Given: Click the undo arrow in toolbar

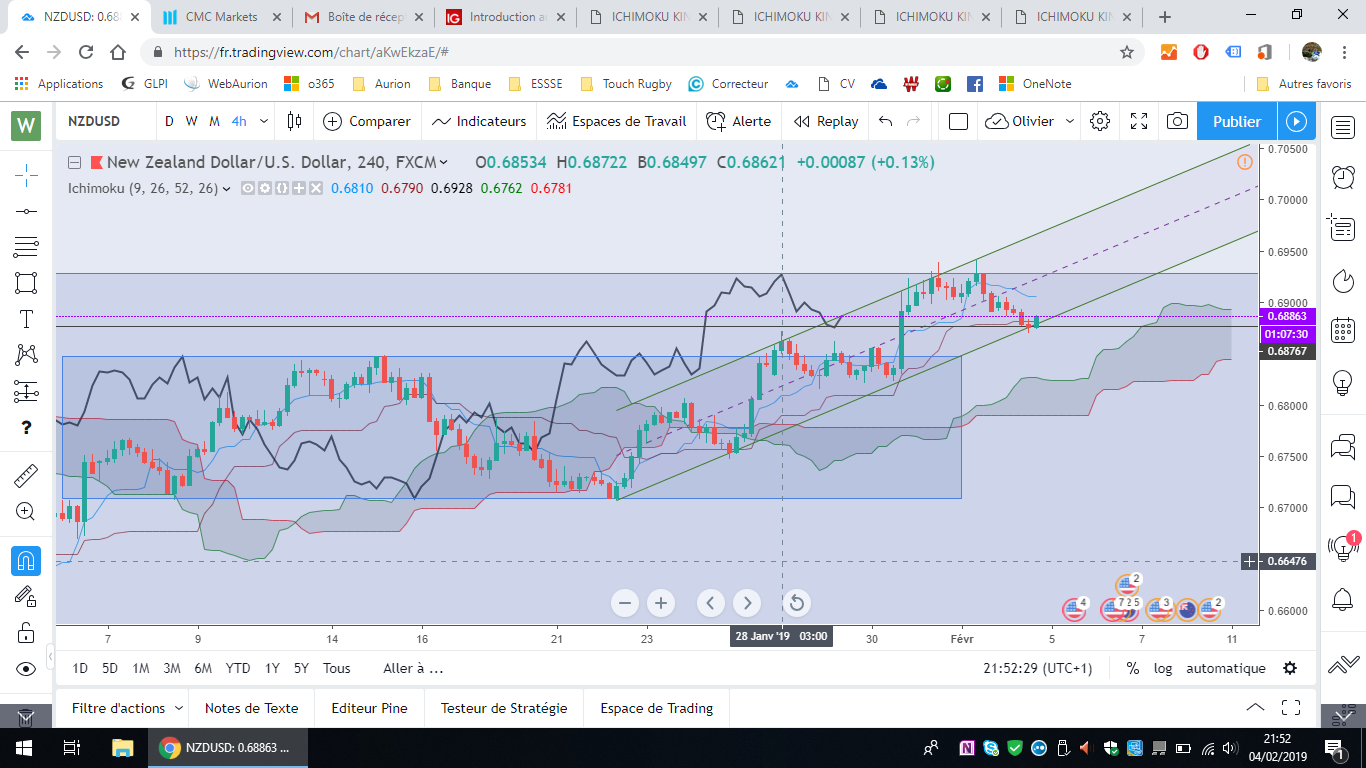Looking at the screenshot, I should pyautogui.click(x=885, y=121).
